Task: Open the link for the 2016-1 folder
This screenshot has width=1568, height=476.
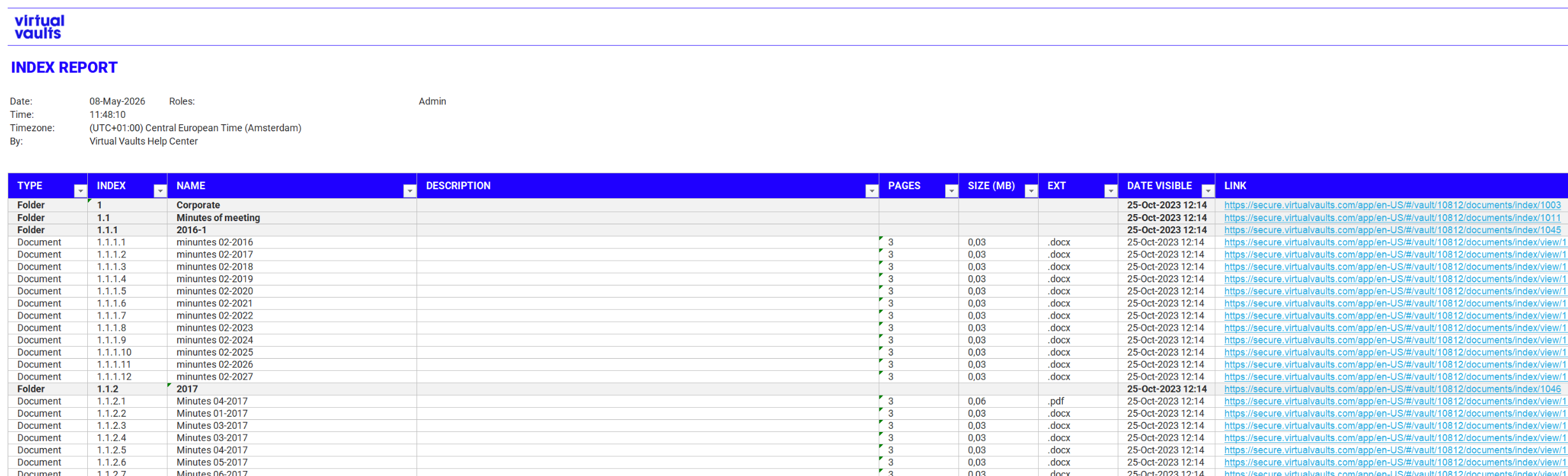Action: (1392, 230)
